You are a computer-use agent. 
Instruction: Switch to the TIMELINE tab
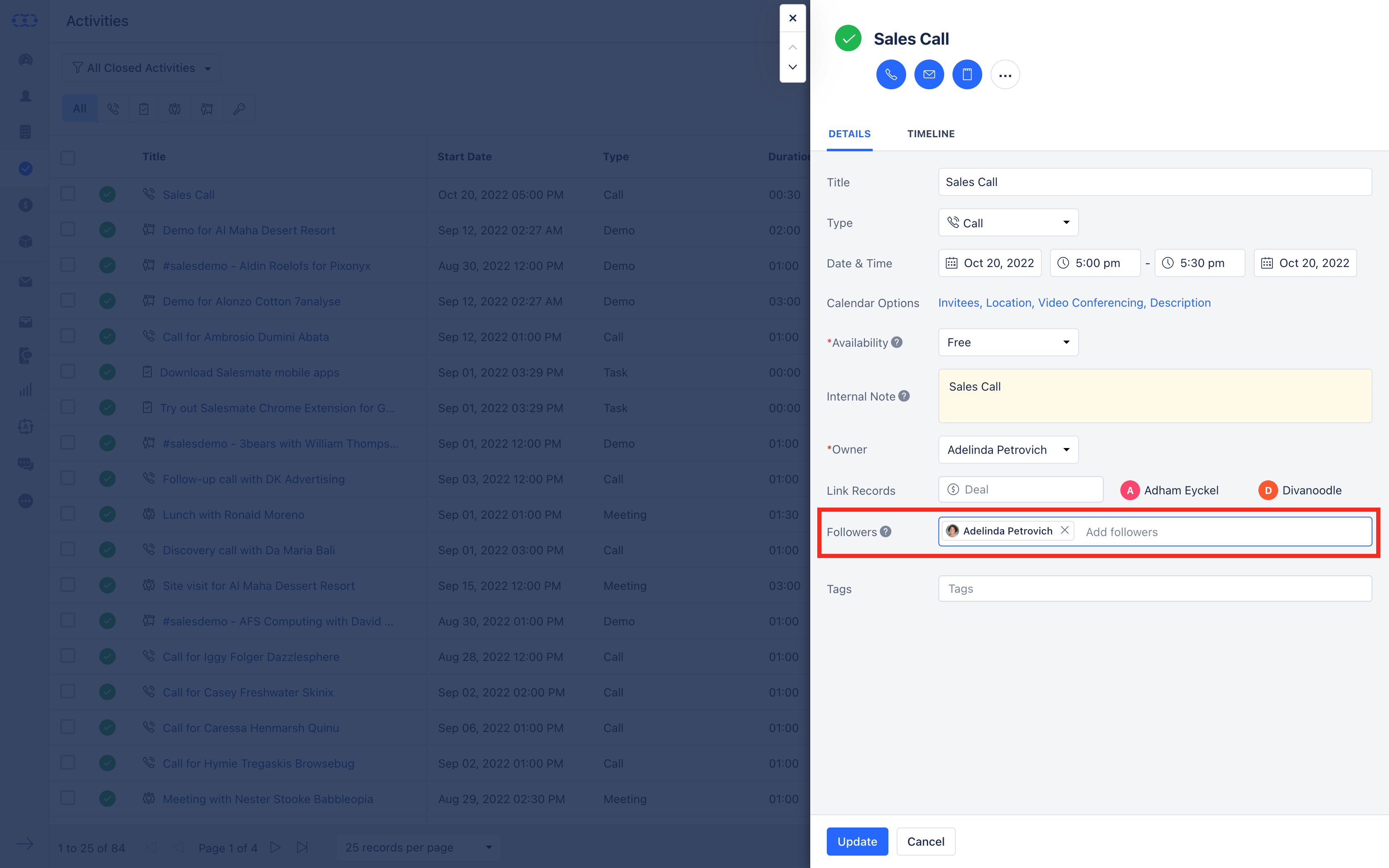(x=931, y=134)
